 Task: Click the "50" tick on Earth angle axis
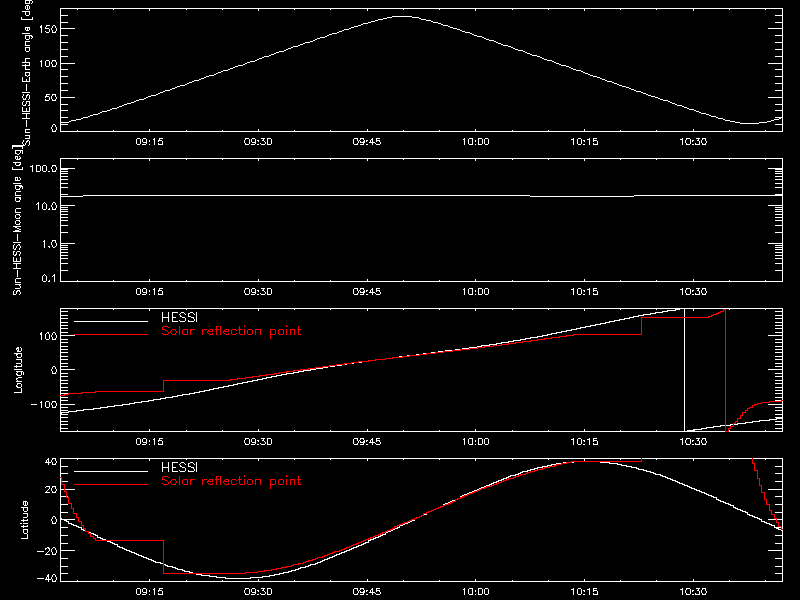[x=51, y=97]
